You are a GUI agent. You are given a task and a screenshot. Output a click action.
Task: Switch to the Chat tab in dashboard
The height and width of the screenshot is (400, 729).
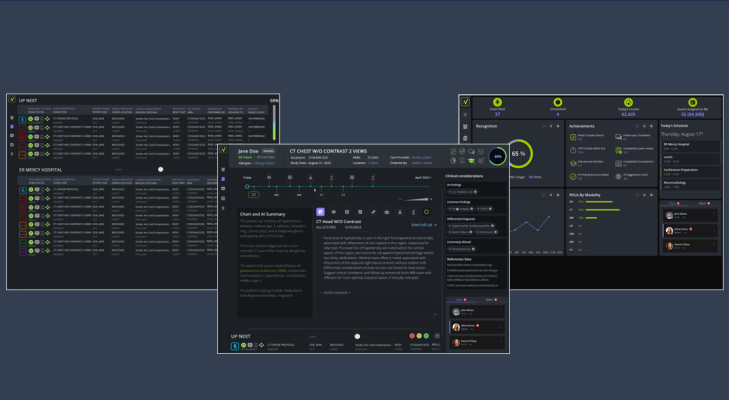(x=673, y=201)
